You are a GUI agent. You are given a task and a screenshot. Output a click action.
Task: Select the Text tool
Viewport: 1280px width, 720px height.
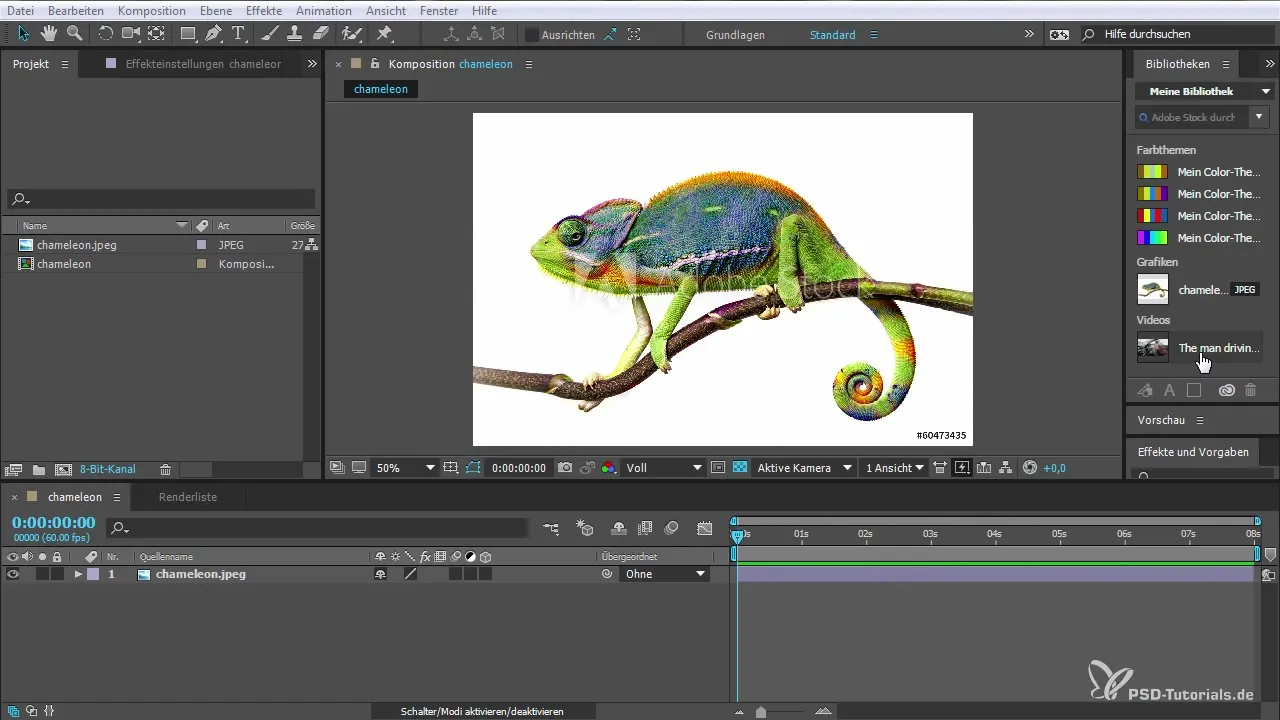[x=239, y=34]
